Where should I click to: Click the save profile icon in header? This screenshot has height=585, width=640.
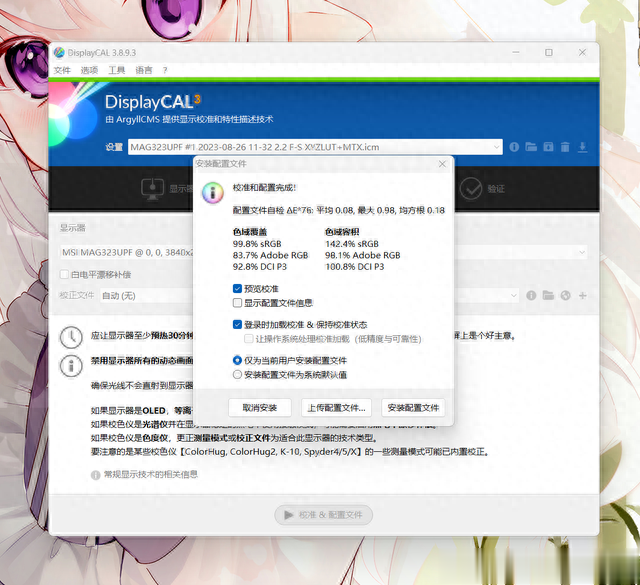point(548,147)
